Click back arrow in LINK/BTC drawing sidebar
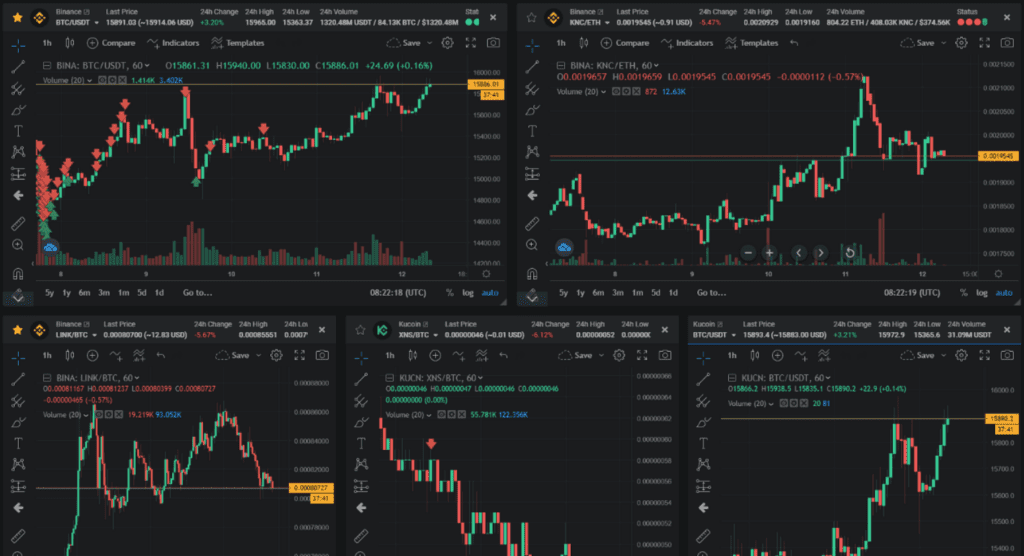 click(18, 508)
